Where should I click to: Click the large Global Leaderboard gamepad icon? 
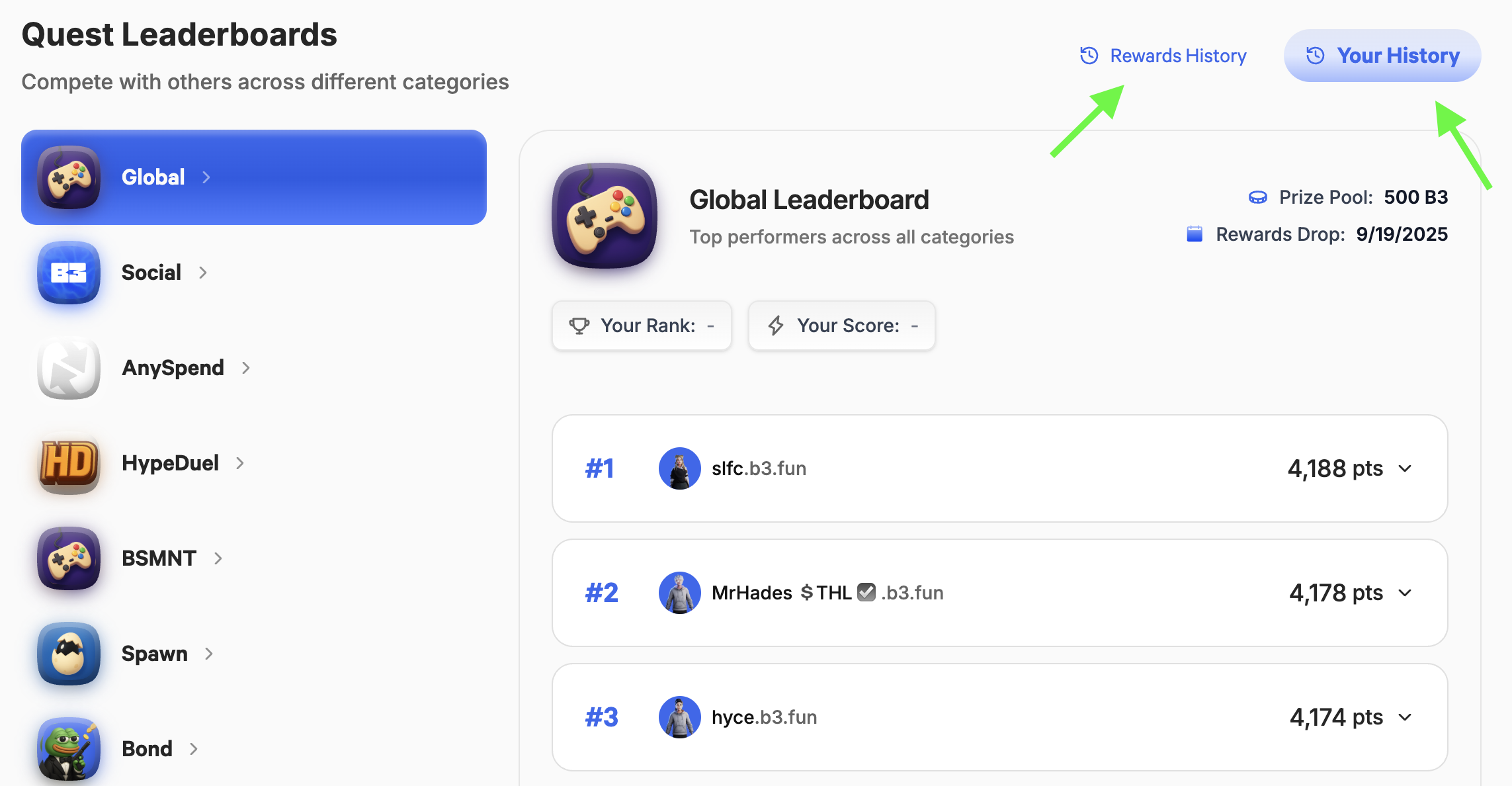[605, 216]
